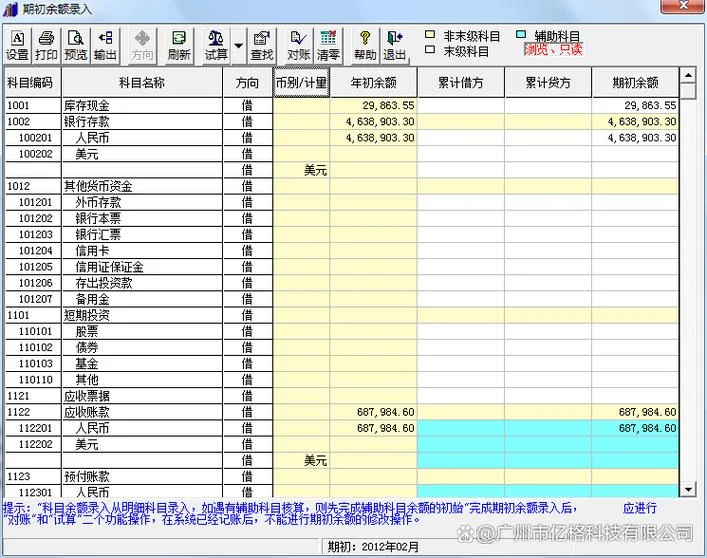Click 年初余额 cell for account 100201
707x558 pixels.
[373, 138]
